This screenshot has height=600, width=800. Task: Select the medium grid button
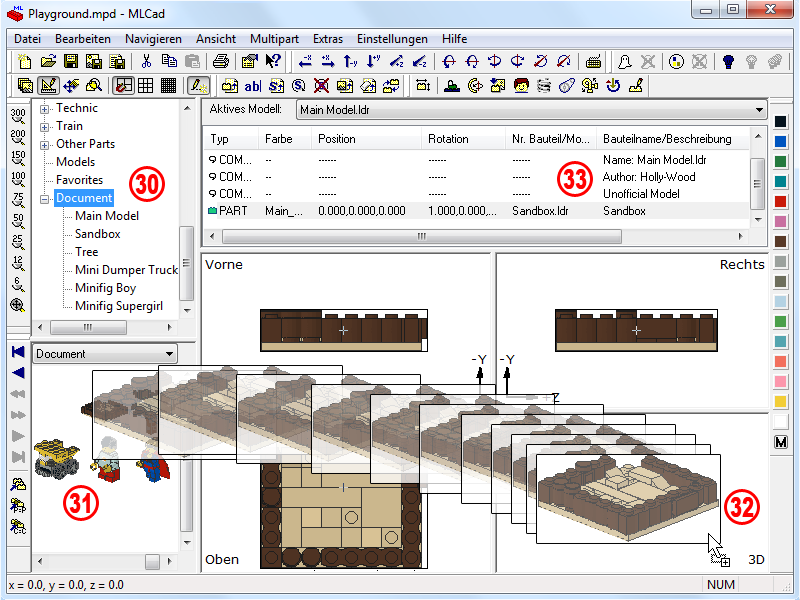pyautogui.click(x=146, y=86)
